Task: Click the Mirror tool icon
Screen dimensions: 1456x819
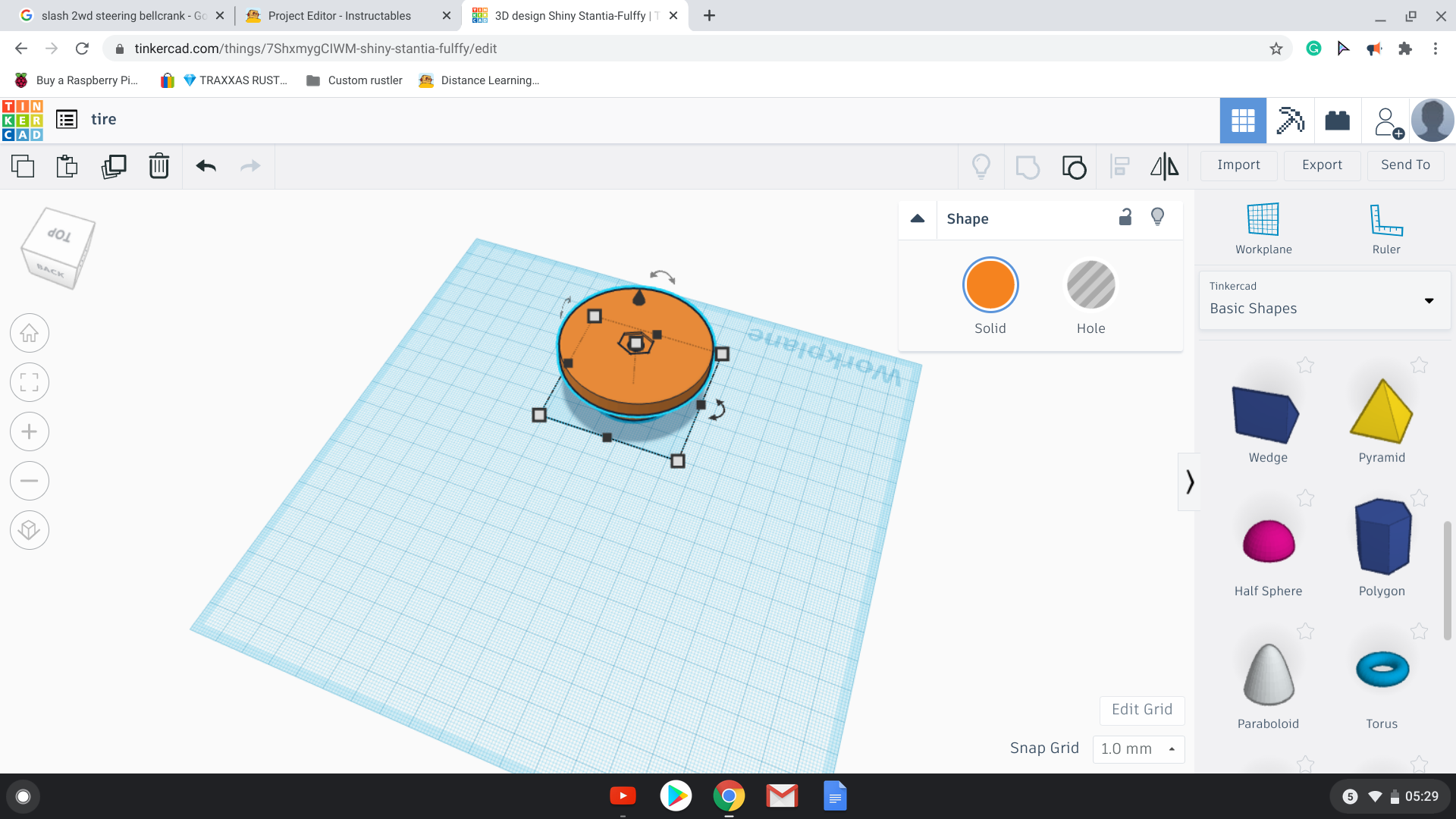Action: click(1163, 165)
